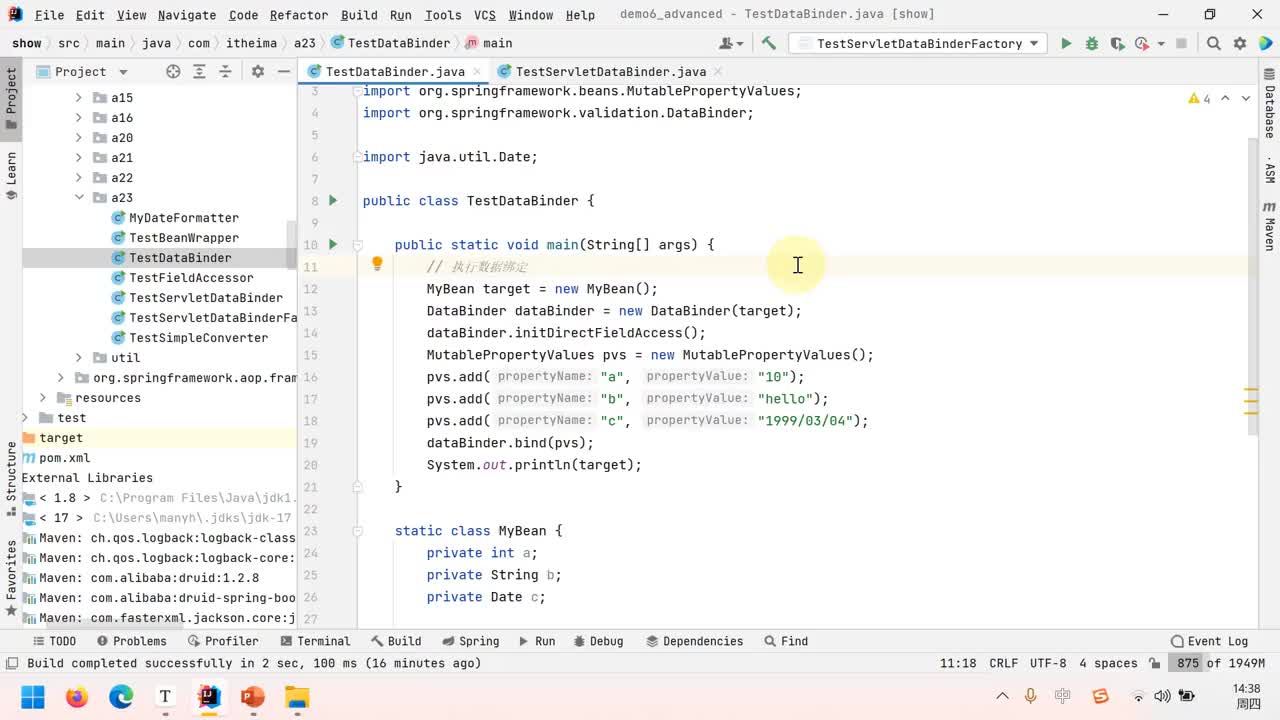Toggle the Structure side tool window
The height and width of the screenshot is (720, 1280).
point(11,479)
